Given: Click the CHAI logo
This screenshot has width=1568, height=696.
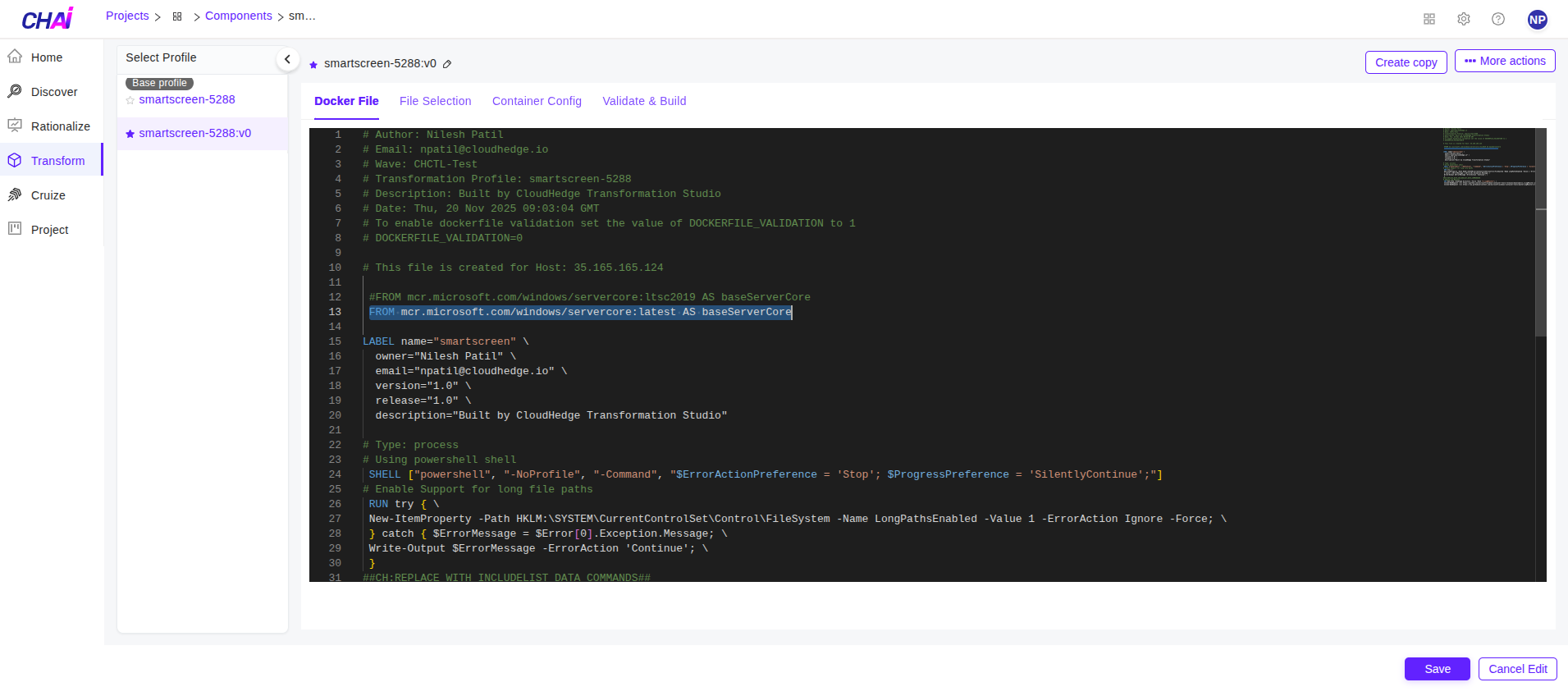Looking at the screenshot, I should point(48,19).
